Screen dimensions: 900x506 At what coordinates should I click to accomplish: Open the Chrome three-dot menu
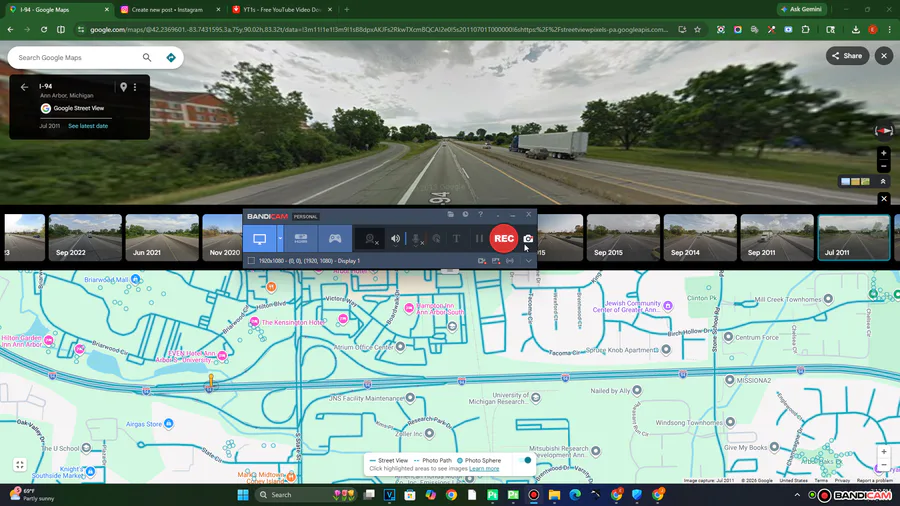[x=889, y=29]
